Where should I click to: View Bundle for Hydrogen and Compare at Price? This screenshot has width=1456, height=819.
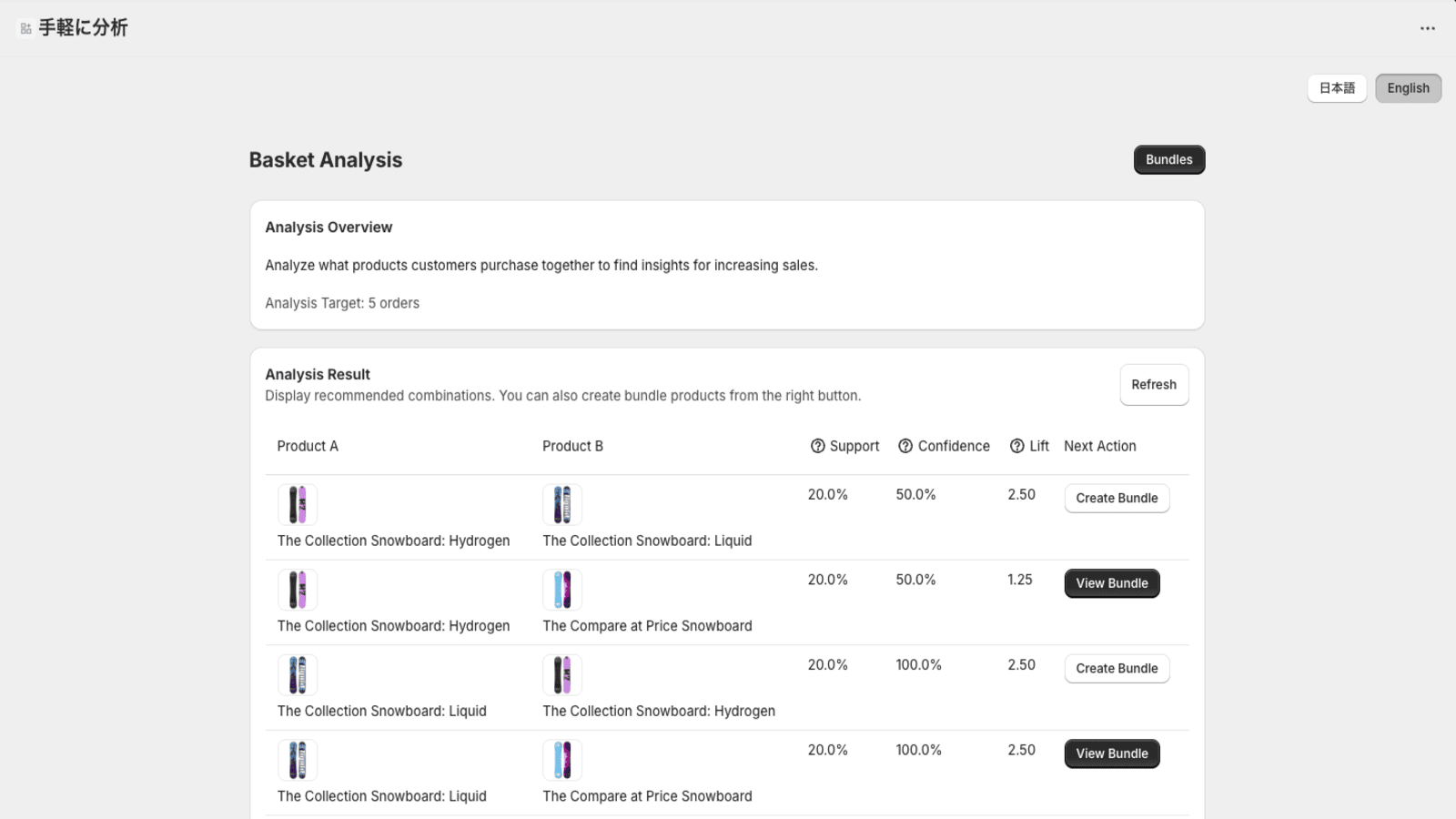(1112, 583)
